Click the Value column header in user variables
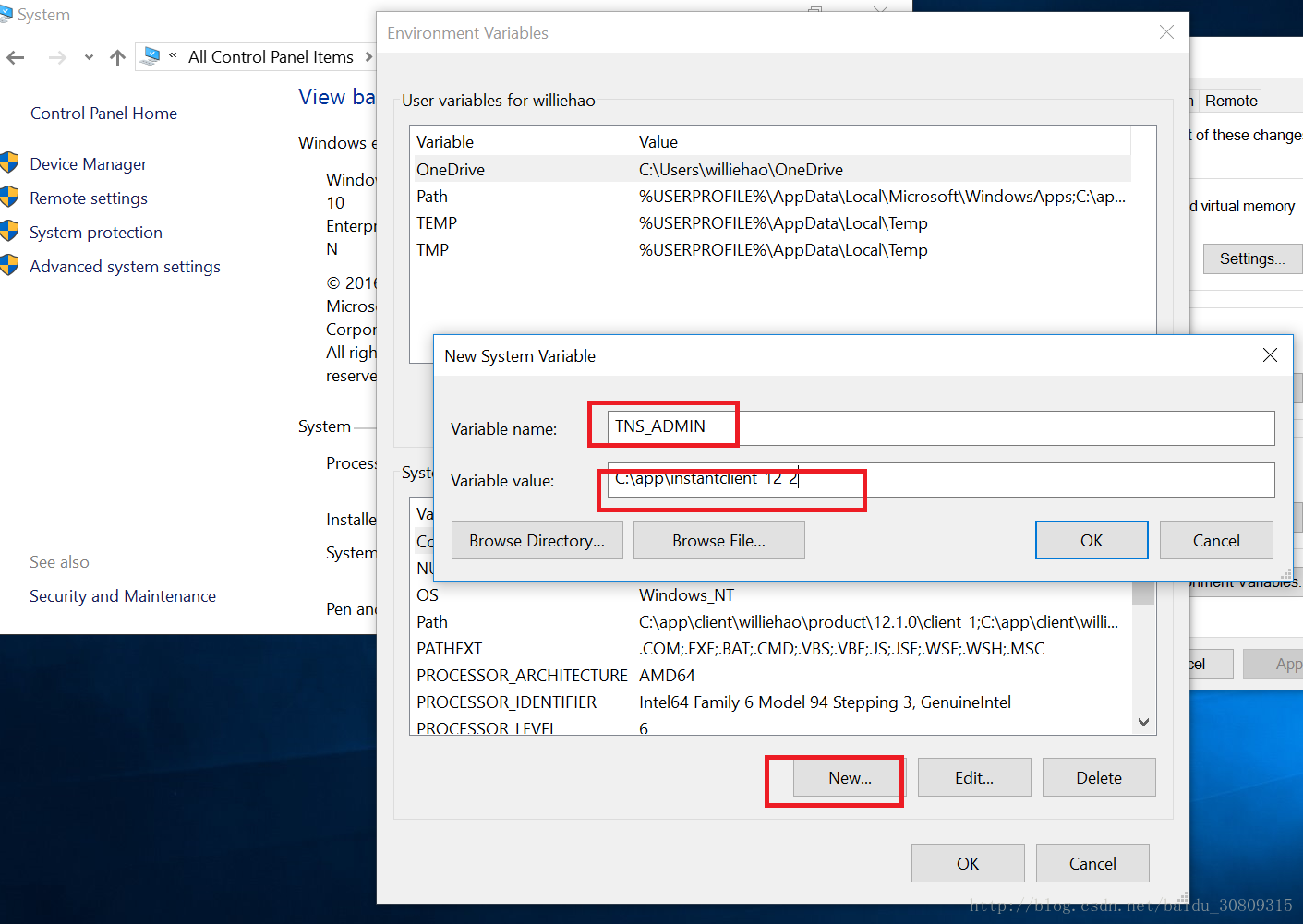Viewport: 1303px width, 924px height. point(882,141)
